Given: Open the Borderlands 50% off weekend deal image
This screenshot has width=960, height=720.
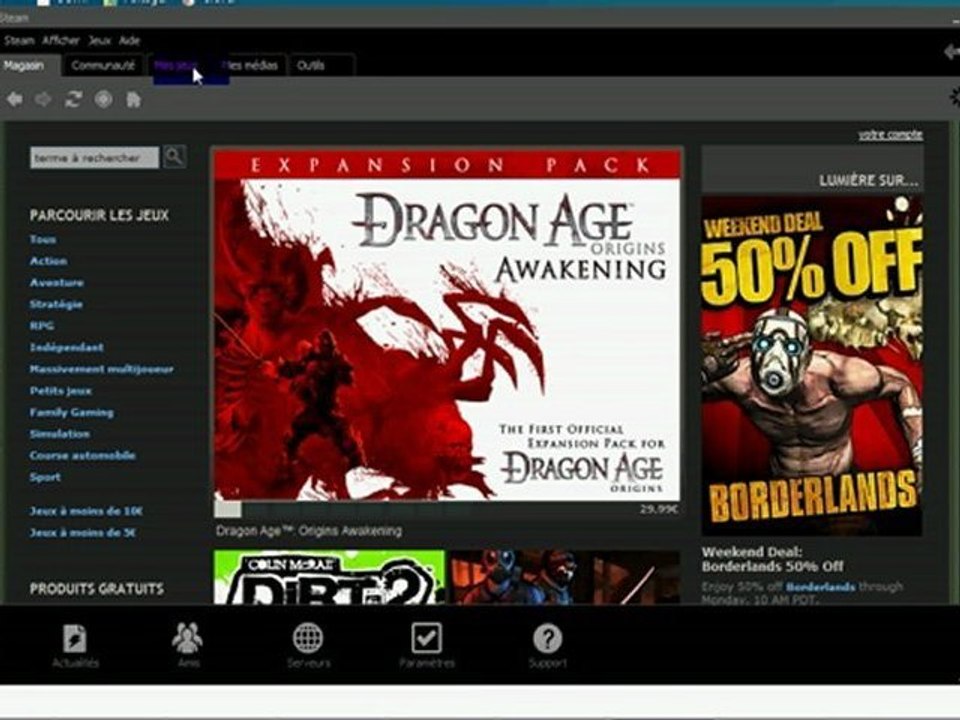Looking at the screenshot, I should pyautogui.click(x=812, y=366).
